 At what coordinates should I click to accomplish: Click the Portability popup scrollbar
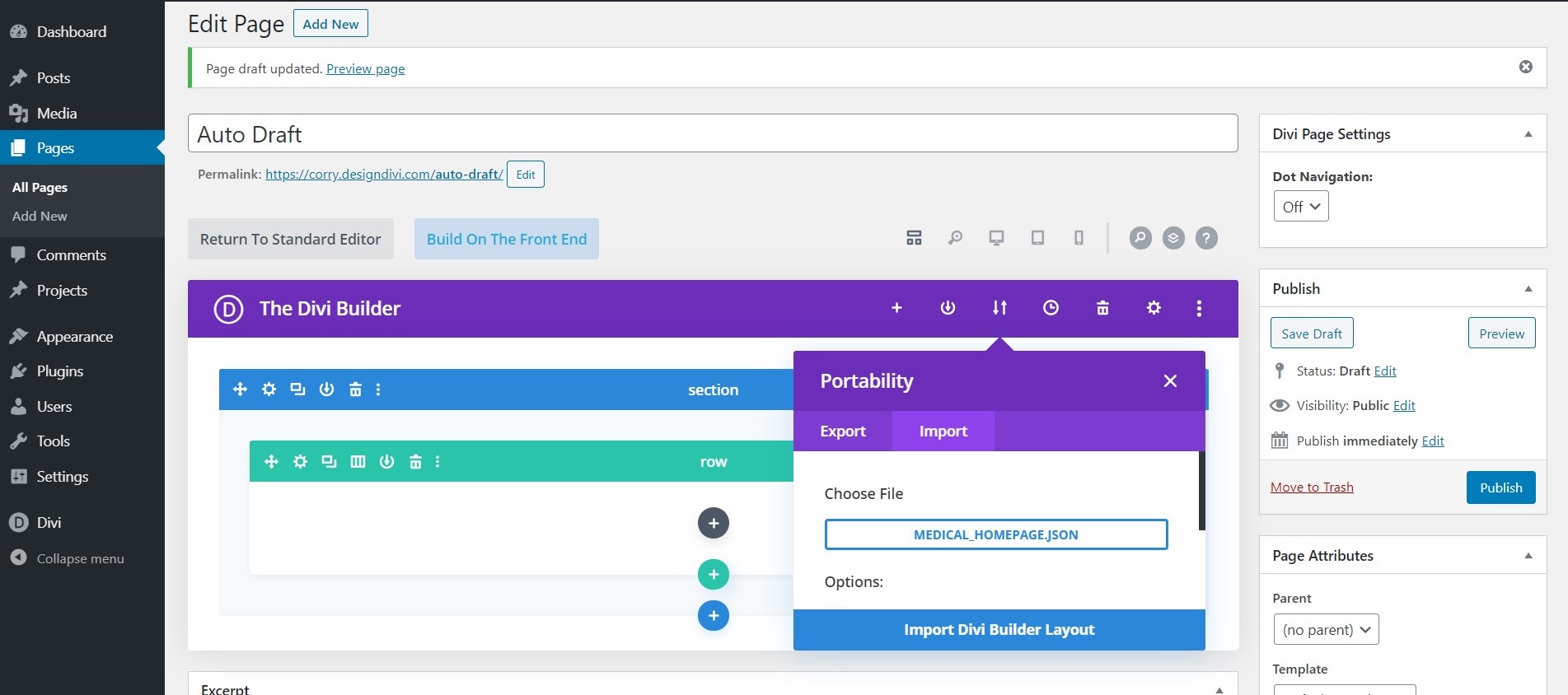[x=1201, y=491]
